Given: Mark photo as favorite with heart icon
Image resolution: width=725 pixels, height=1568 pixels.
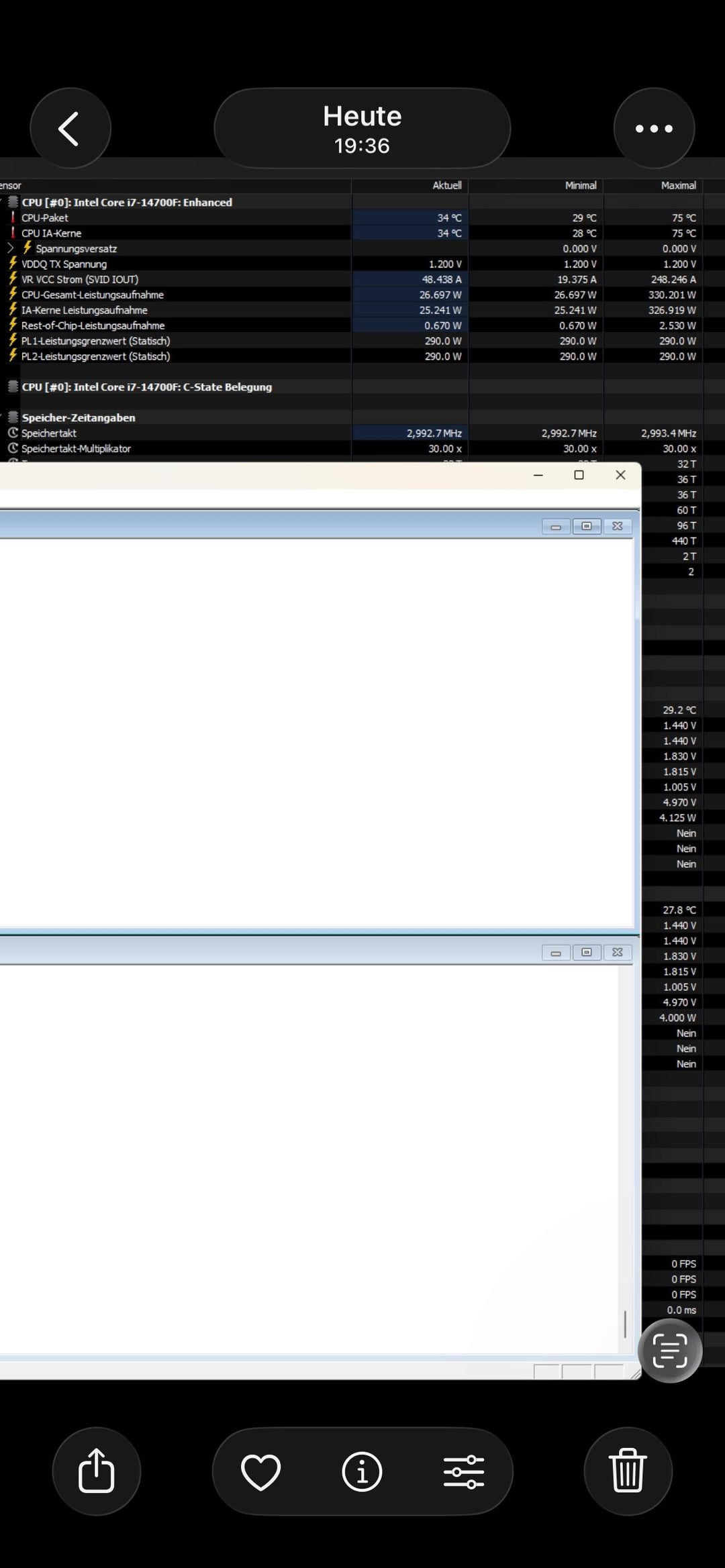Looking at the screenshot, I should tap(260, 1471).
